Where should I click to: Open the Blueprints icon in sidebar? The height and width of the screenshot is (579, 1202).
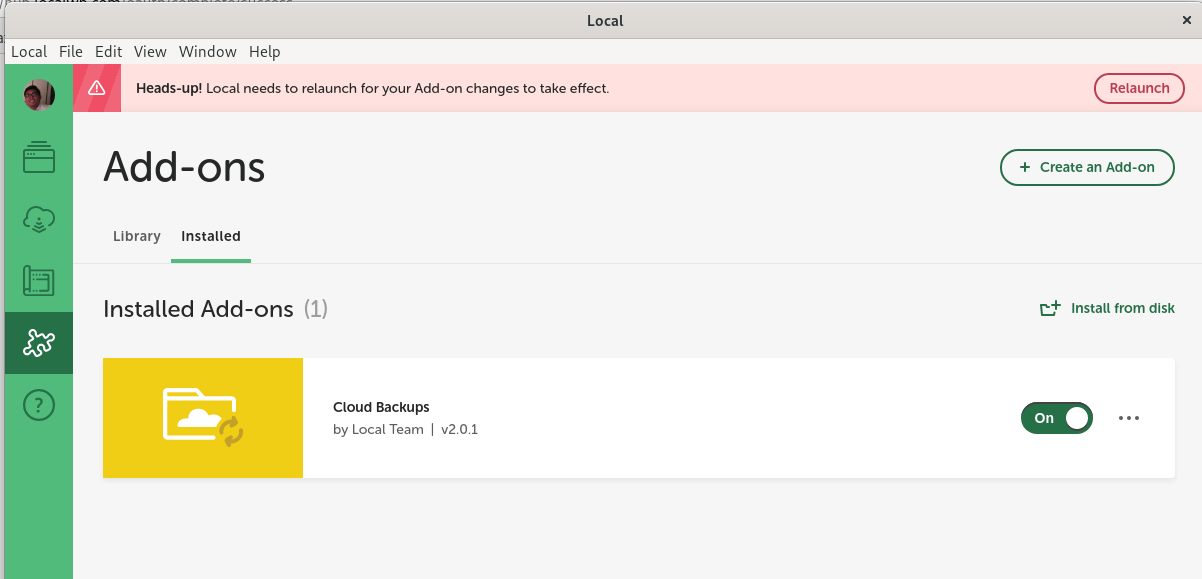39,281
